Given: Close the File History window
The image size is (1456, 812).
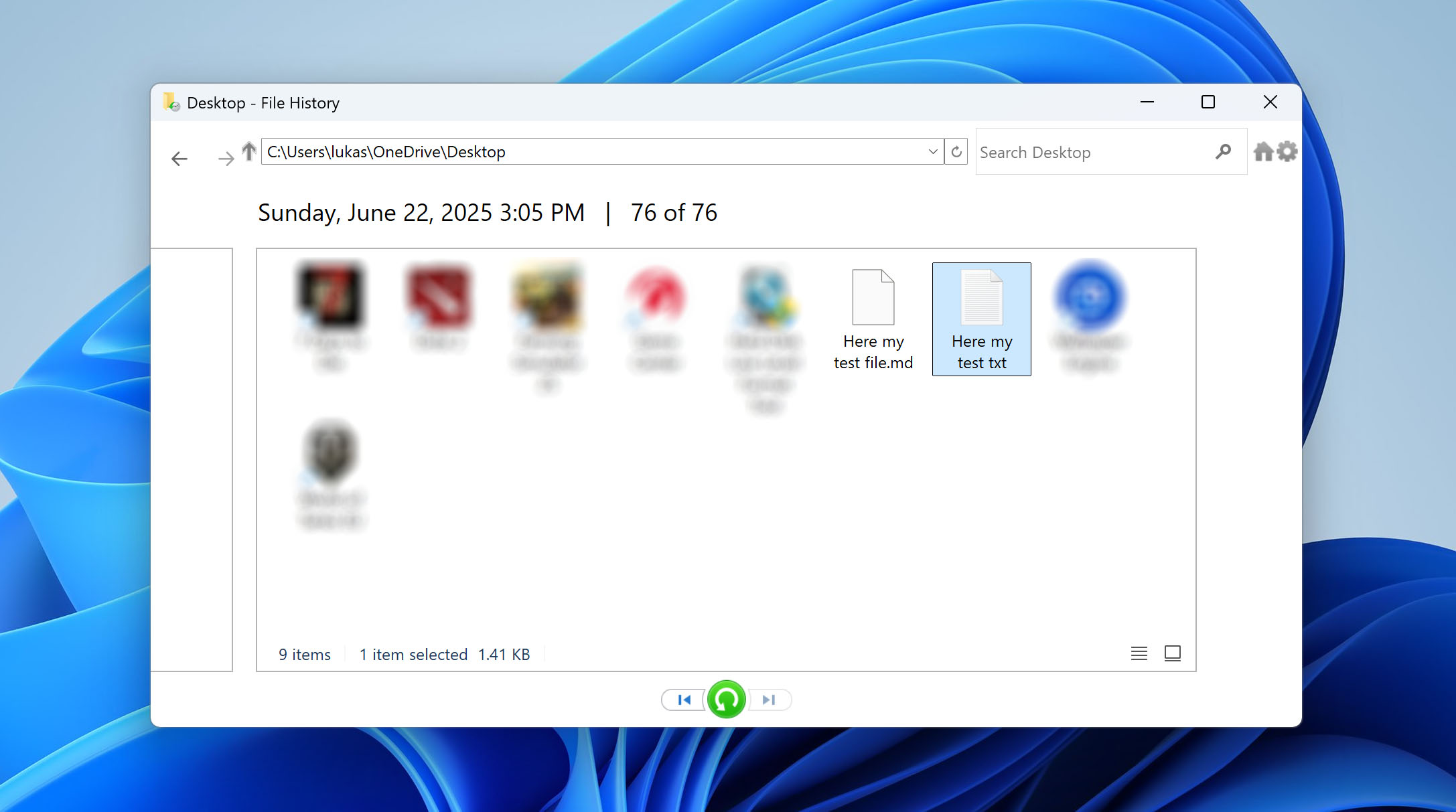Looking at the screenshot, I should click(x=1270, y=102).
